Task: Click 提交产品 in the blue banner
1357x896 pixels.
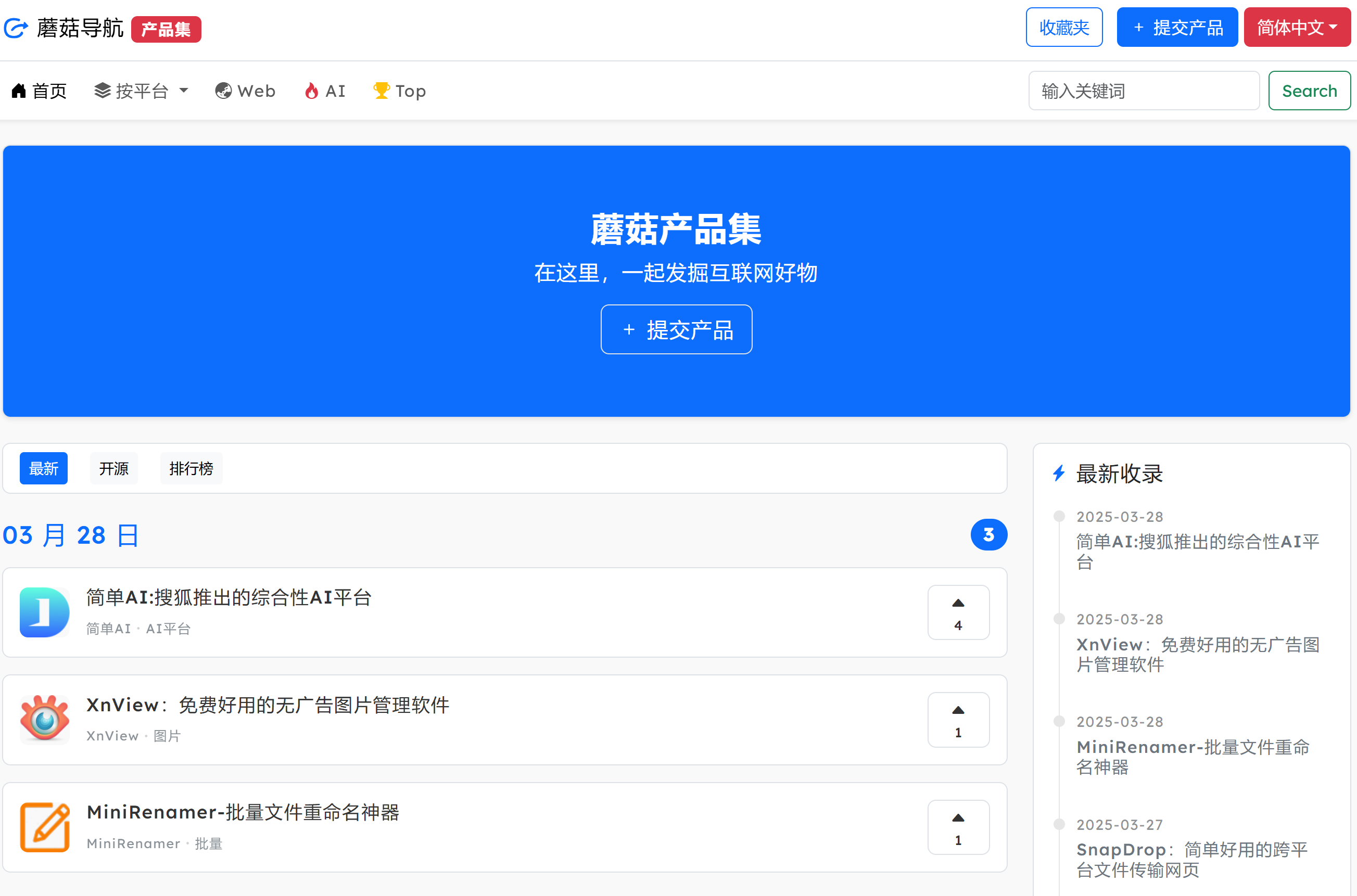Action: 676,330
